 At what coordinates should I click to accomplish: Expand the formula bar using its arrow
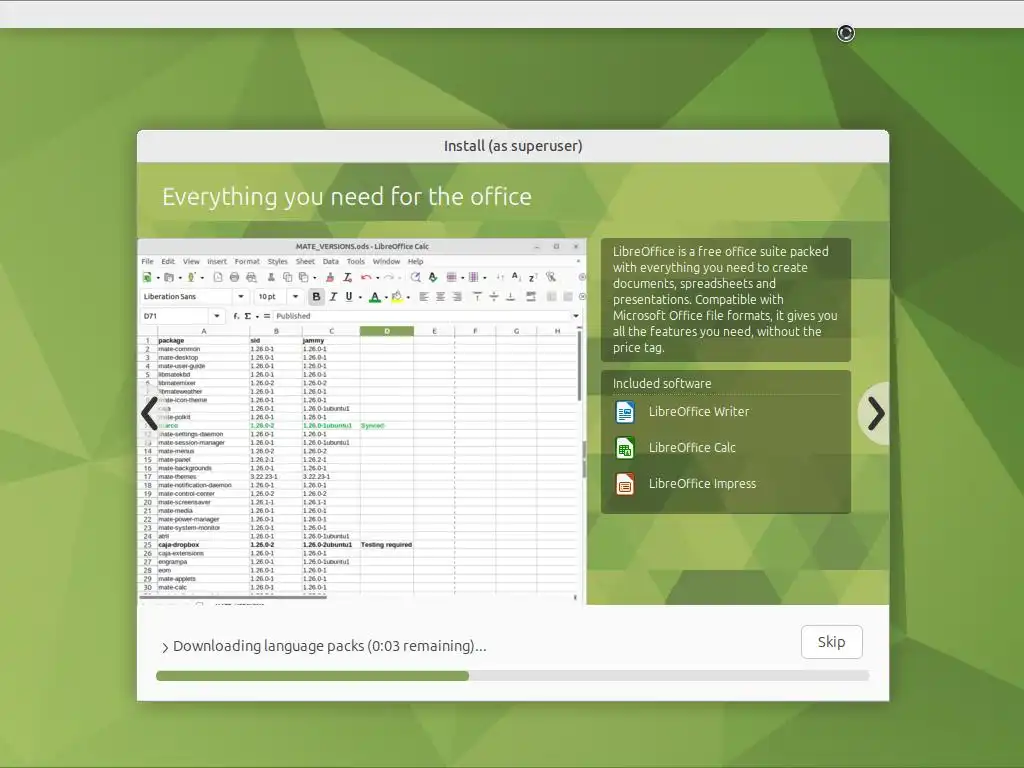point(575,316)
